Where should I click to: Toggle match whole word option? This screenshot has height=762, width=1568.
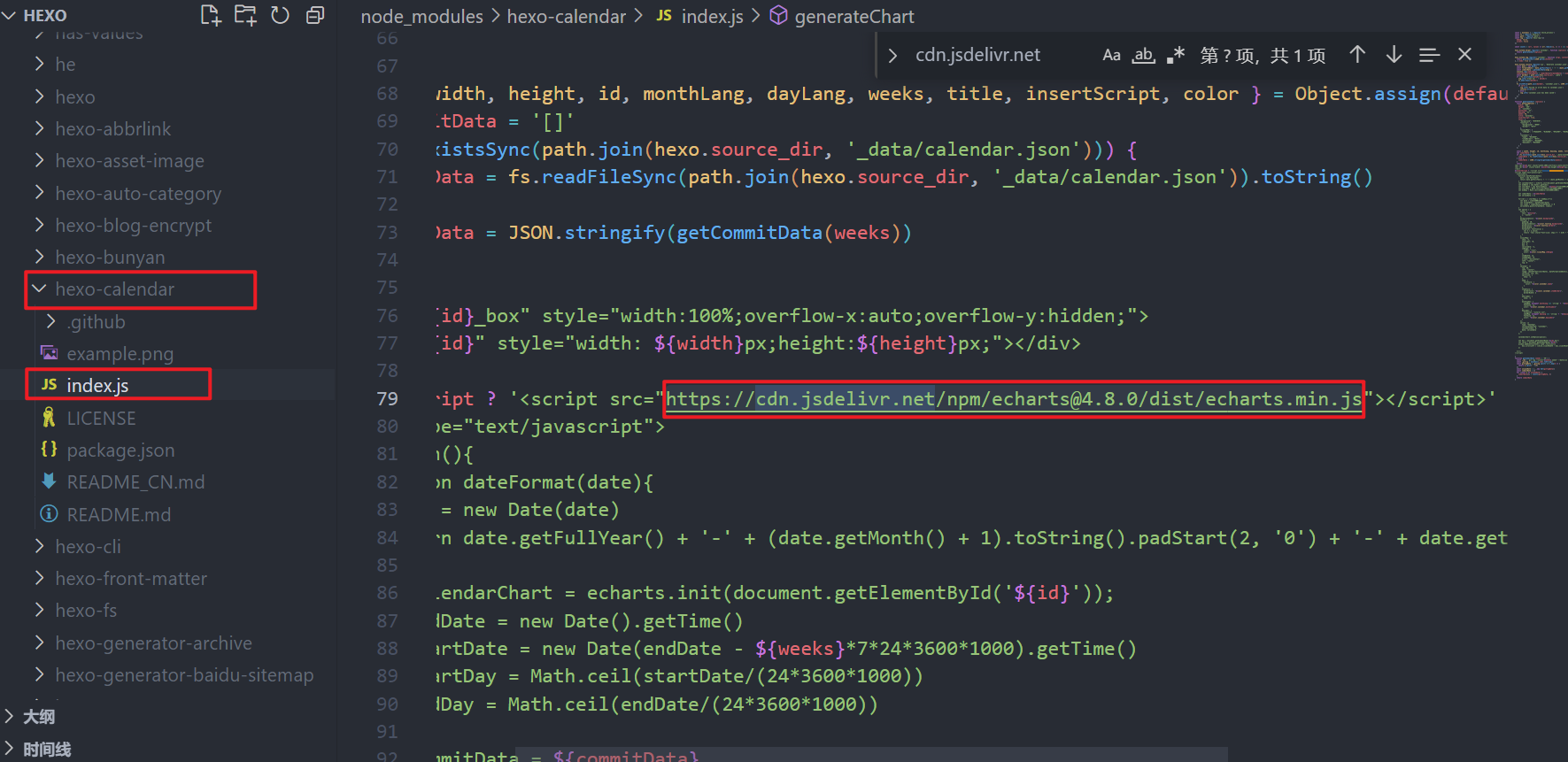(x=1144, y=55)
